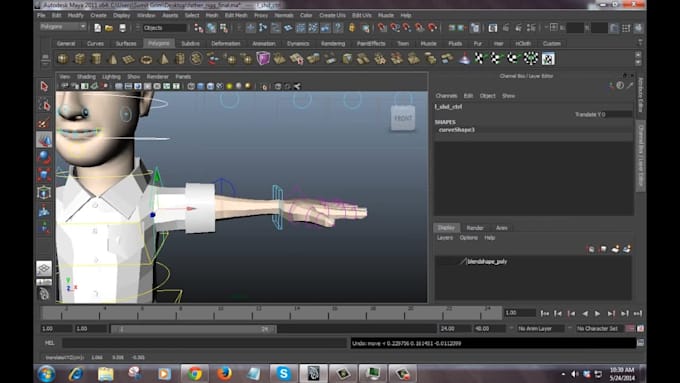Click the New Scene icon
This screenshot has width=680, height=383.
click(x=98, y=28)
